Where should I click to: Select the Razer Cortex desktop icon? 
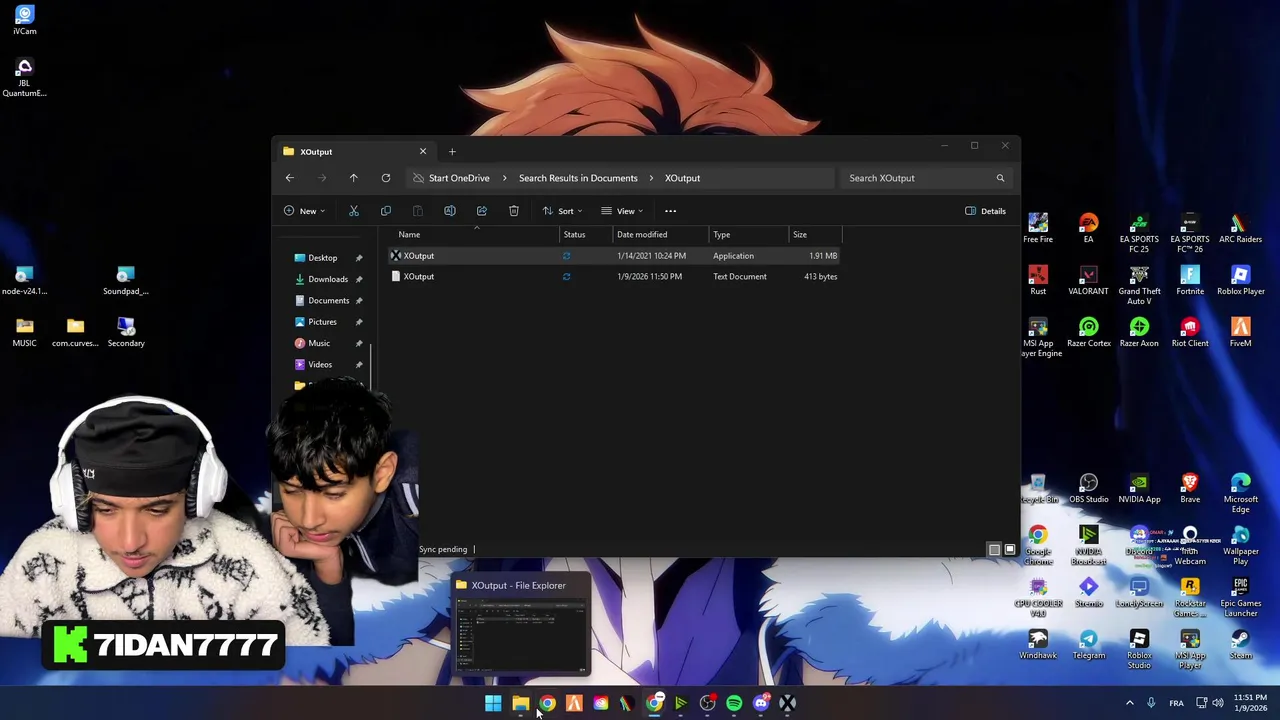click(x=1088, y=333)
